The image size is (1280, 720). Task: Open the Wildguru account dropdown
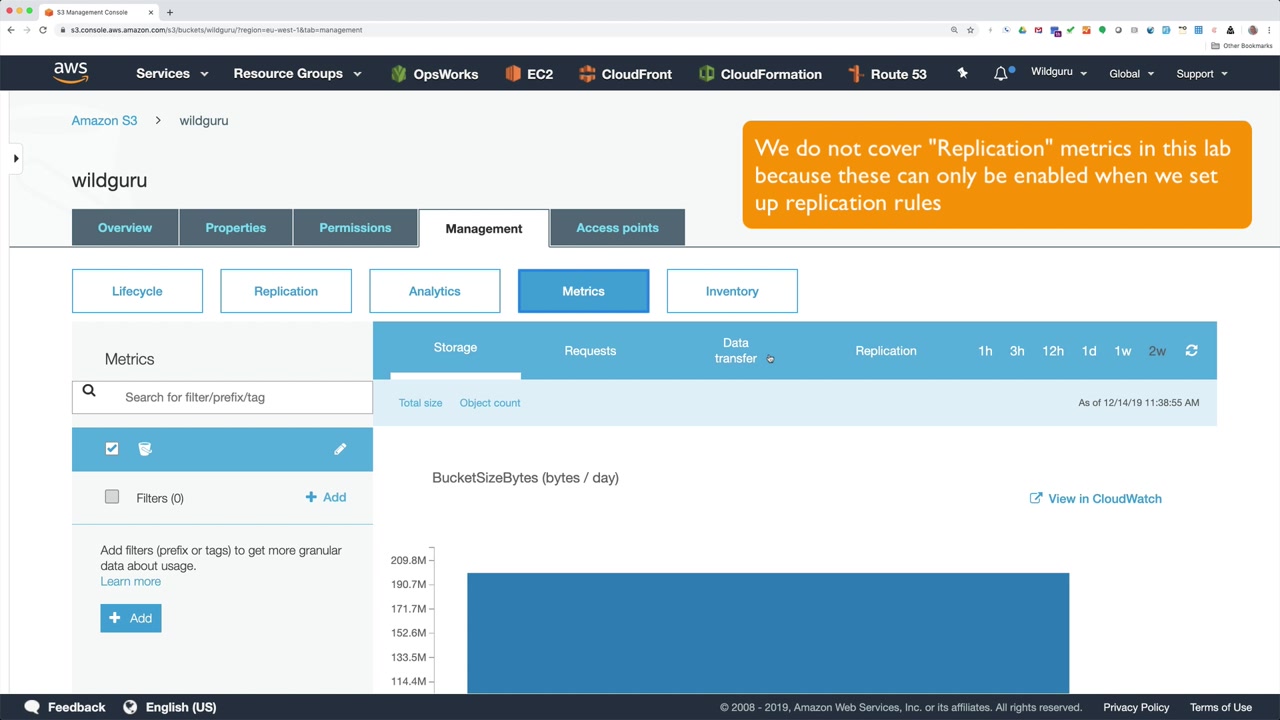1059,73
